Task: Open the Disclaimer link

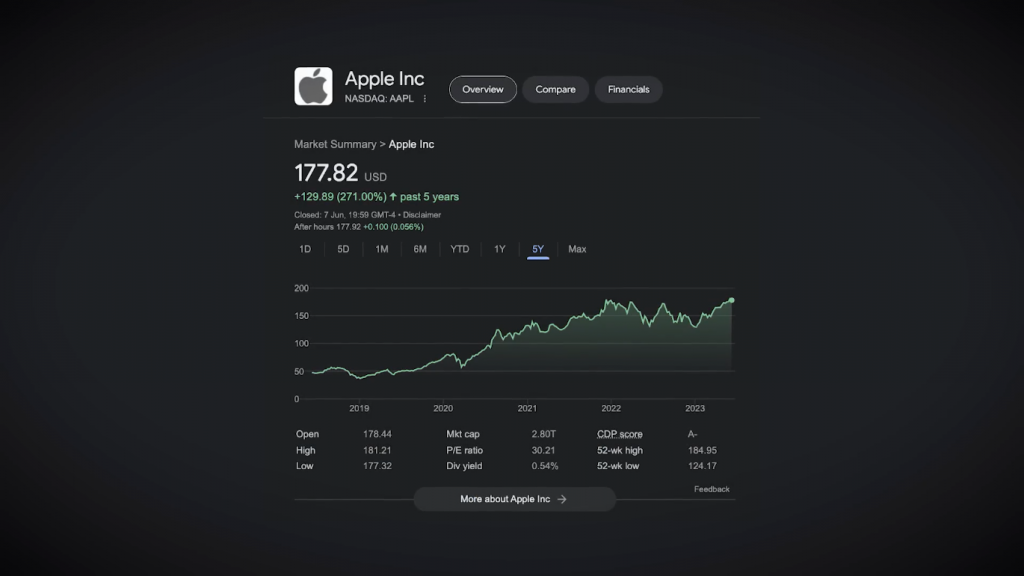Action: (423, 215)
